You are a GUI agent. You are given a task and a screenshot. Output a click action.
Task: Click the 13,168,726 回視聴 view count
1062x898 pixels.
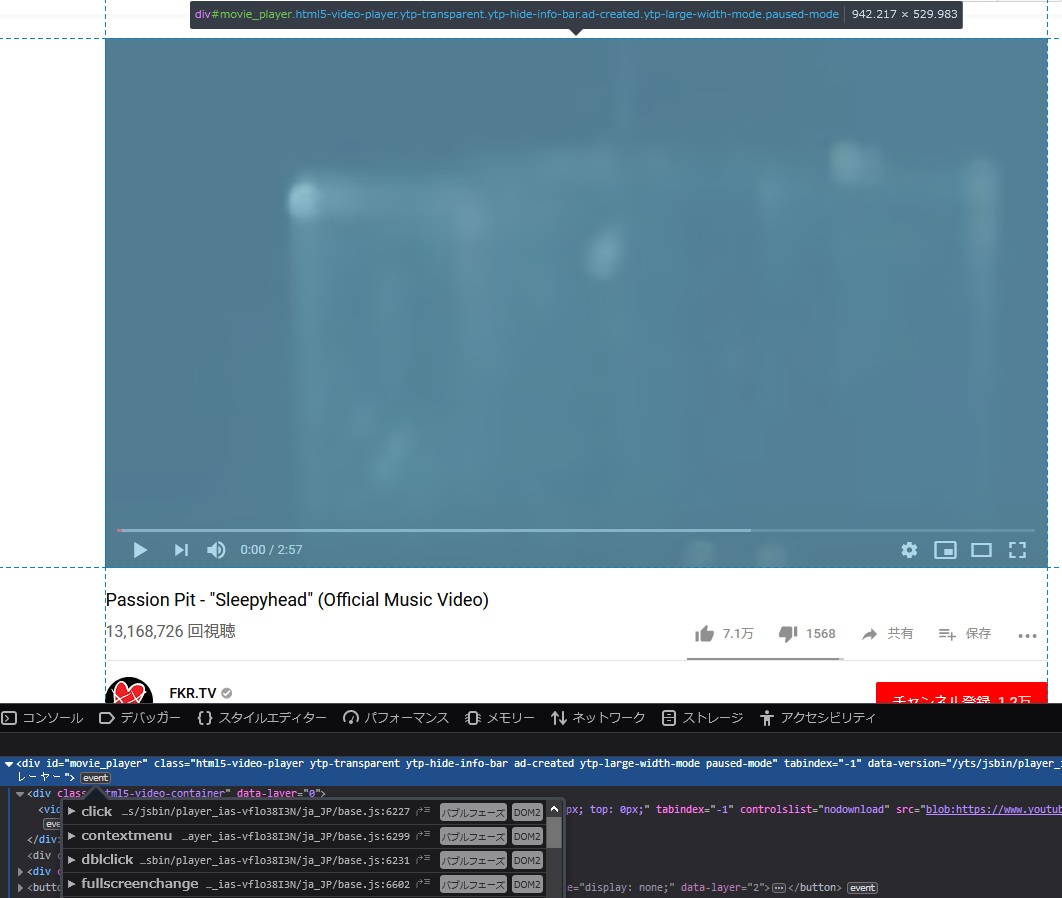click(x=171, y=631)
